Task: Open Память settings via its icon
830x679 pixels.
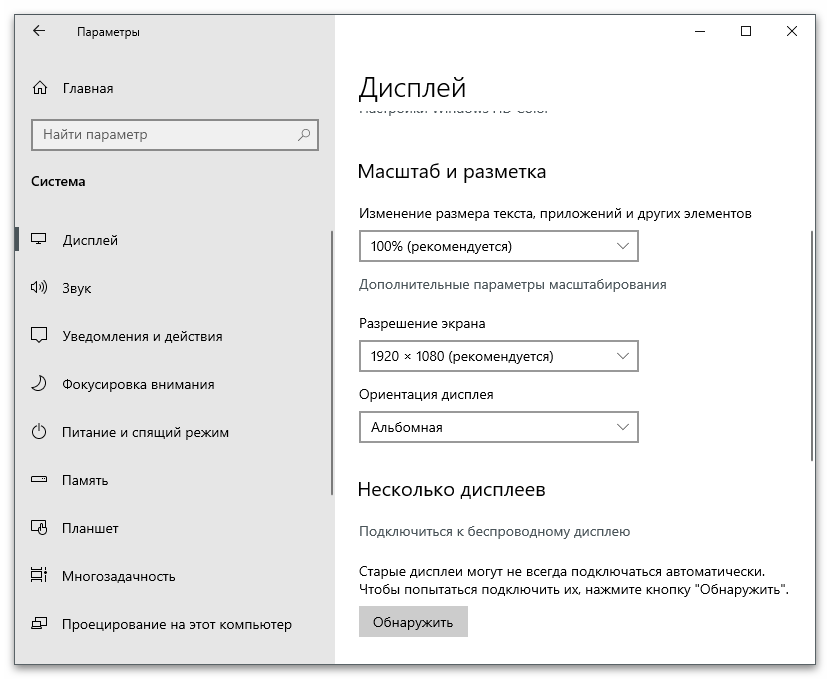Action: 38,480
